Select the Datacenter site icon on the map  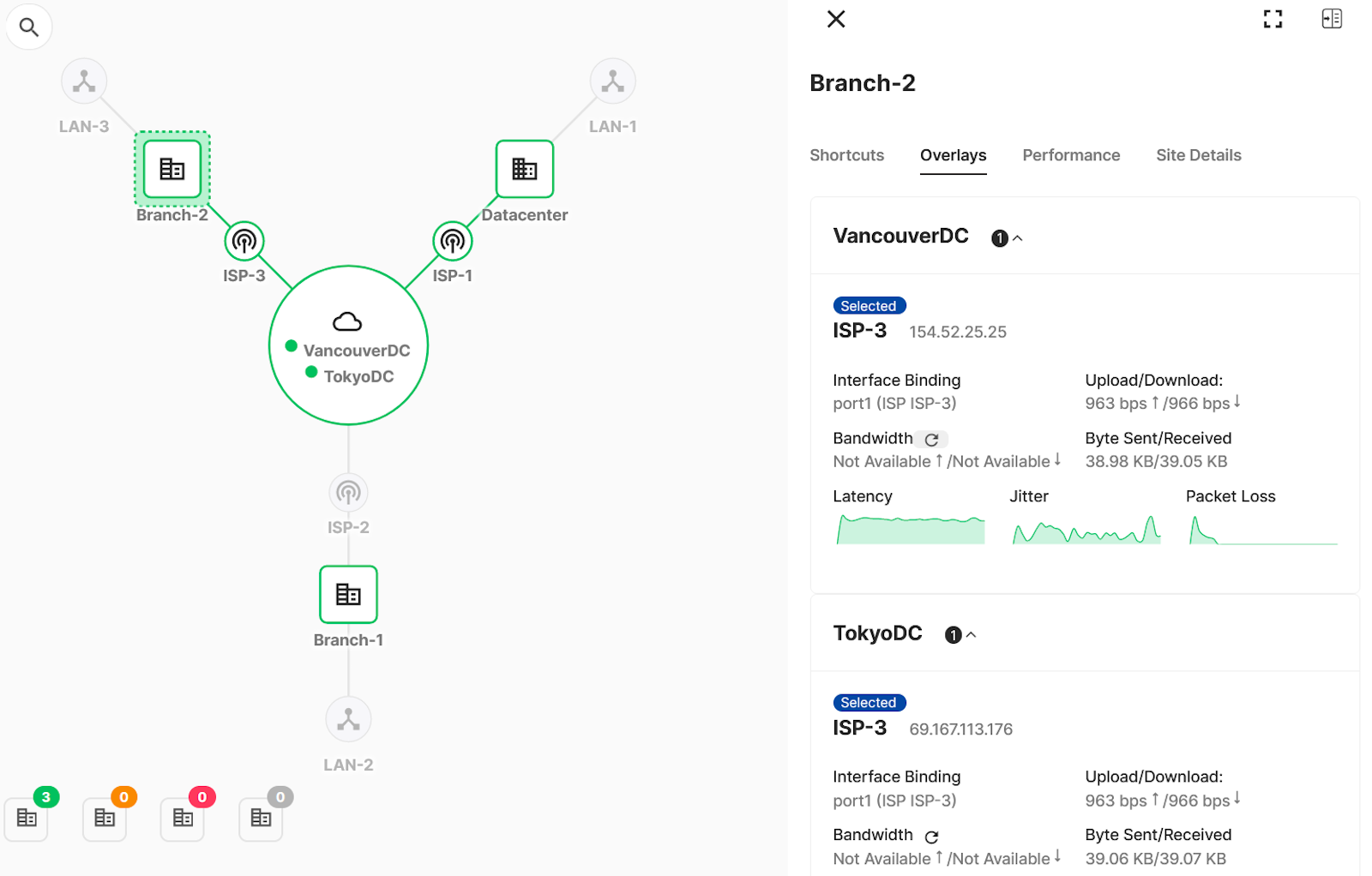click(x=524, y=169)
